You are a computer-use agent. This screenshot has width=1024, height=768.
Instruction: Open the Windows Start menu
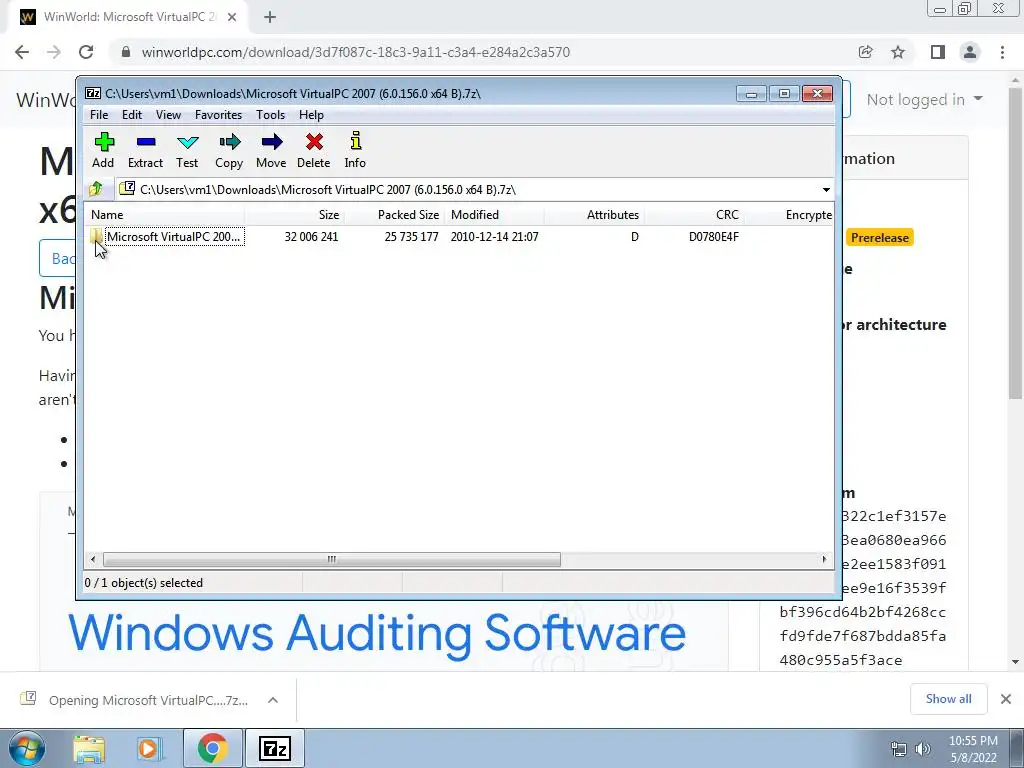coord(27,748)
